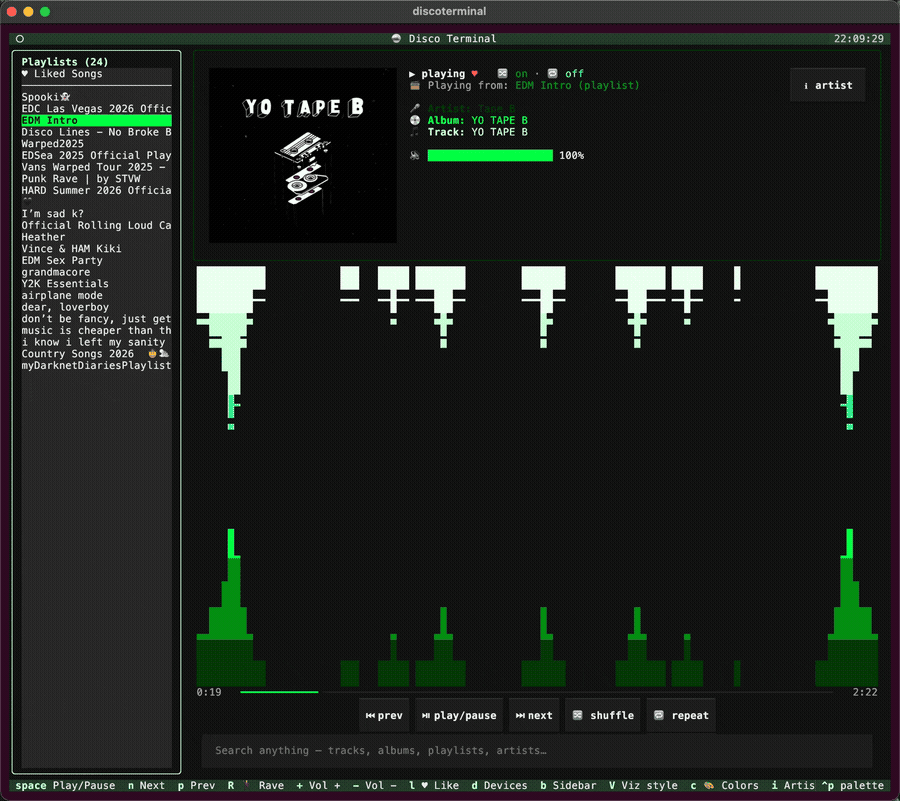This screenshot has width=900, height=801.
Task: Click the microphone icon beside Artist
Action: click(x=415, y=108)
